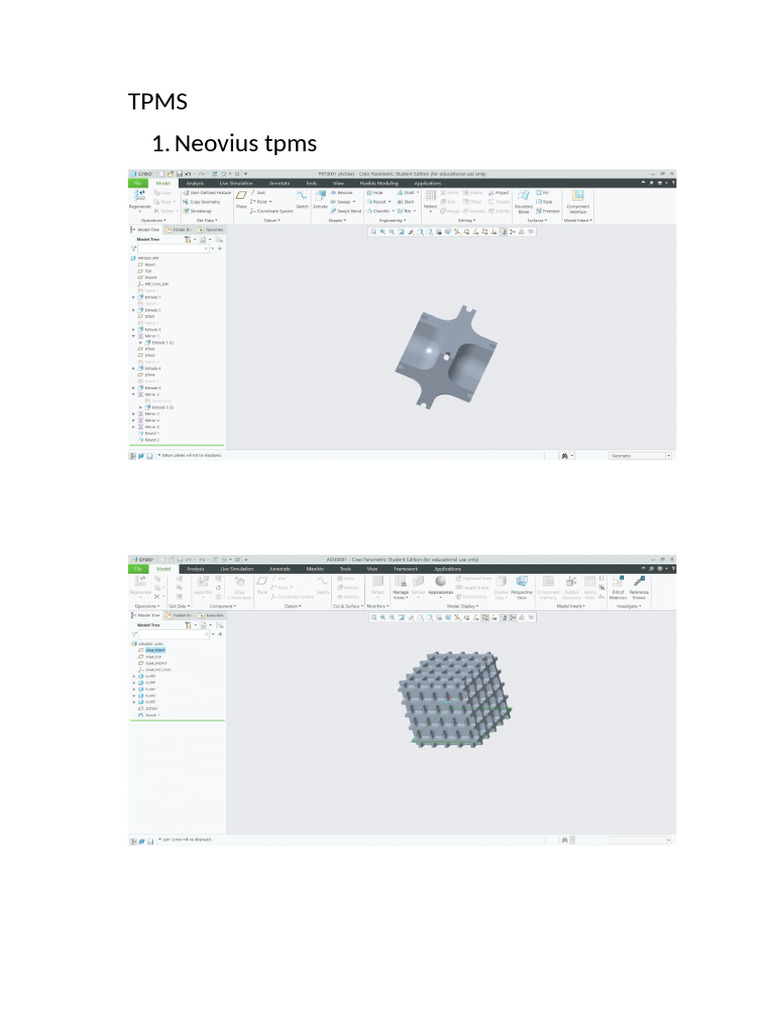Open Manage Views in the assembly window
The height and width of the screenshot is (1024, 768).
(x=400, y=586)
